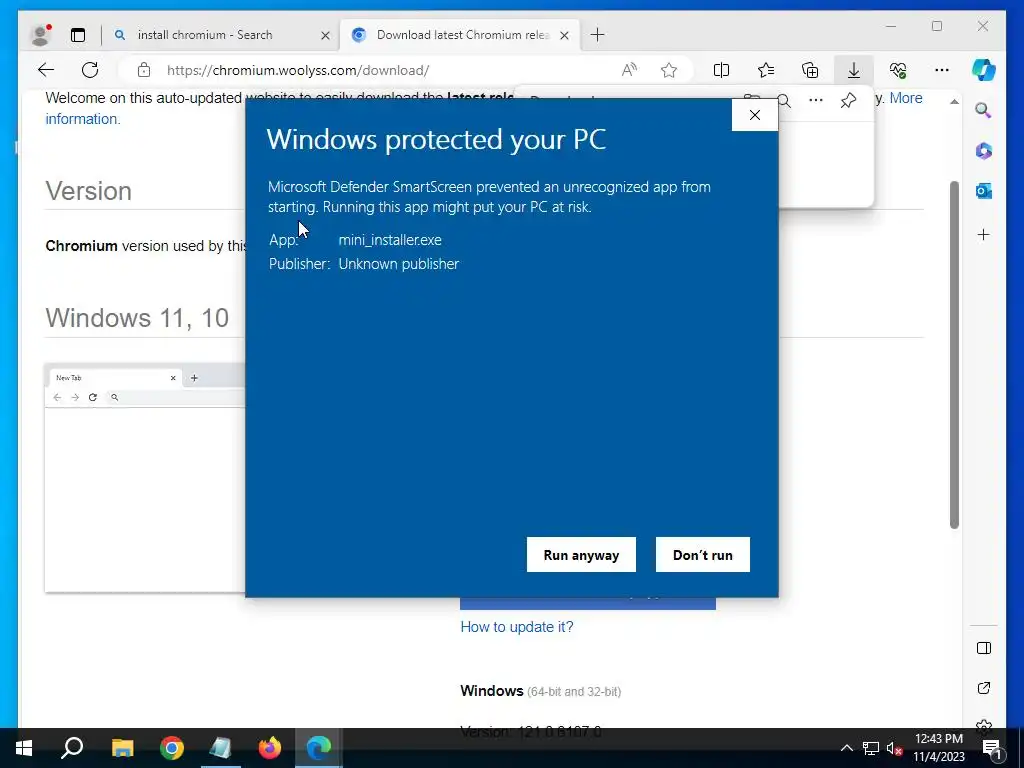Open How to update it? link
The height and width of the screenshot is (768, 1024).
[x=517, y=627]
